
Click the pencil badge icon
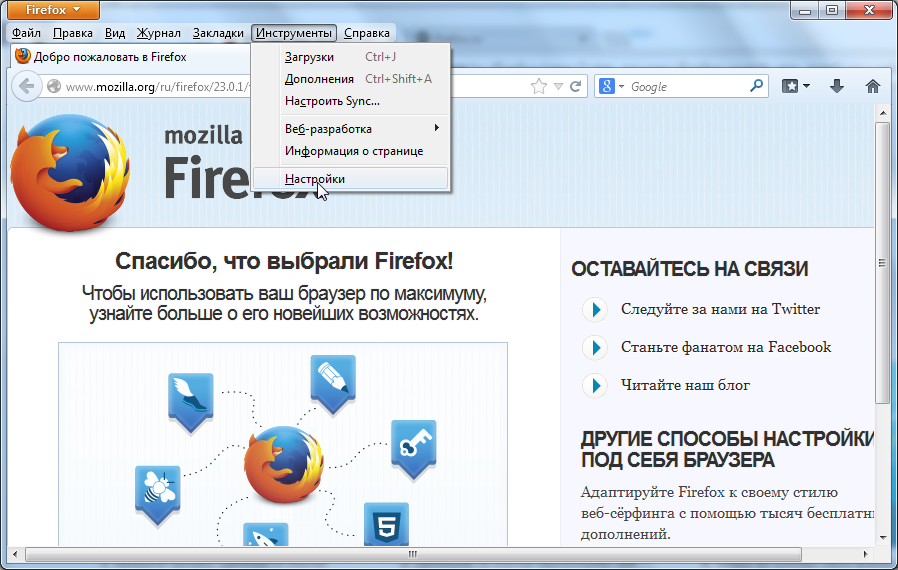pos(333,384)
